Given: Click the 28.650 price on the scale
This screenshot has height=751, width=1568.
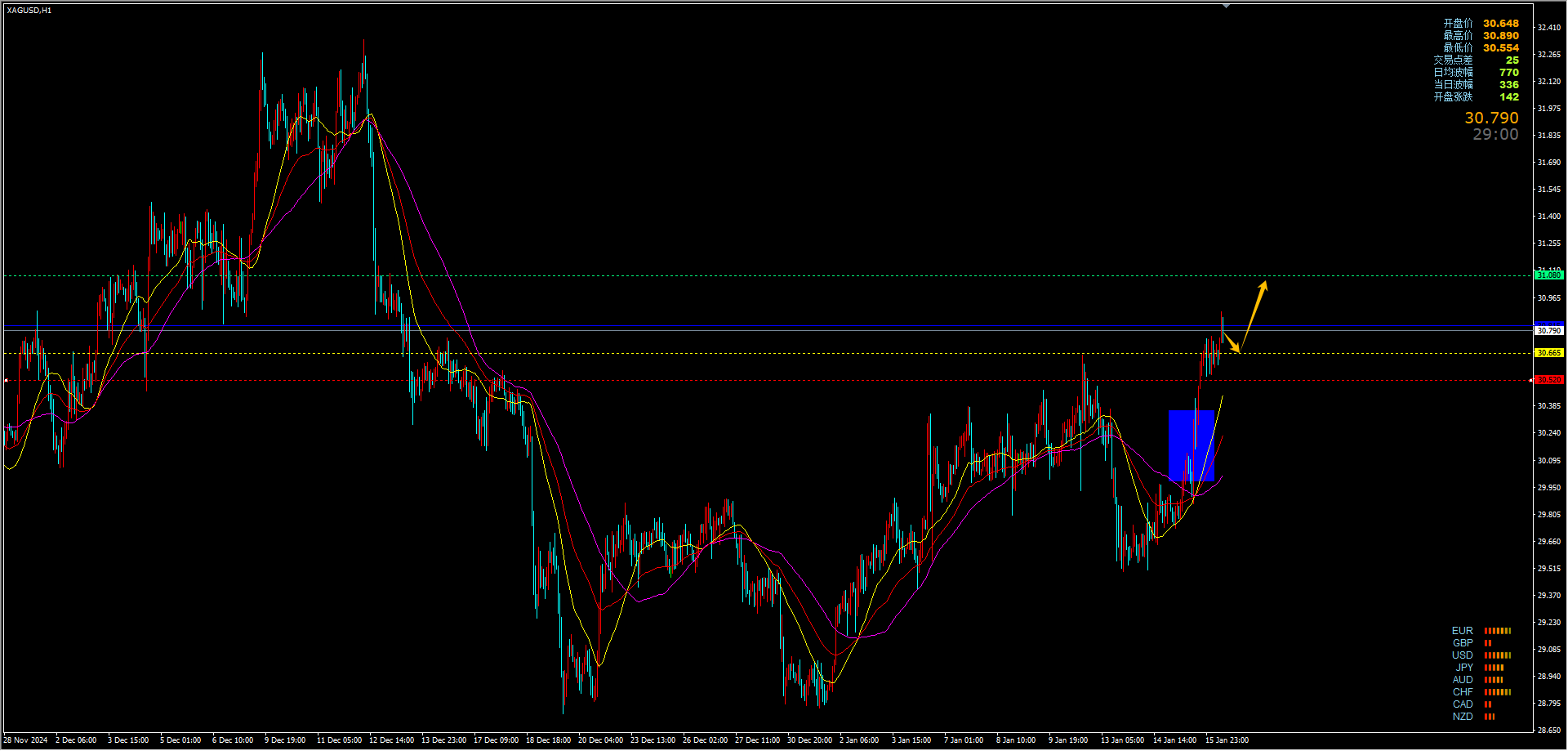Looking at the screenshot, I should [1549, 731].
